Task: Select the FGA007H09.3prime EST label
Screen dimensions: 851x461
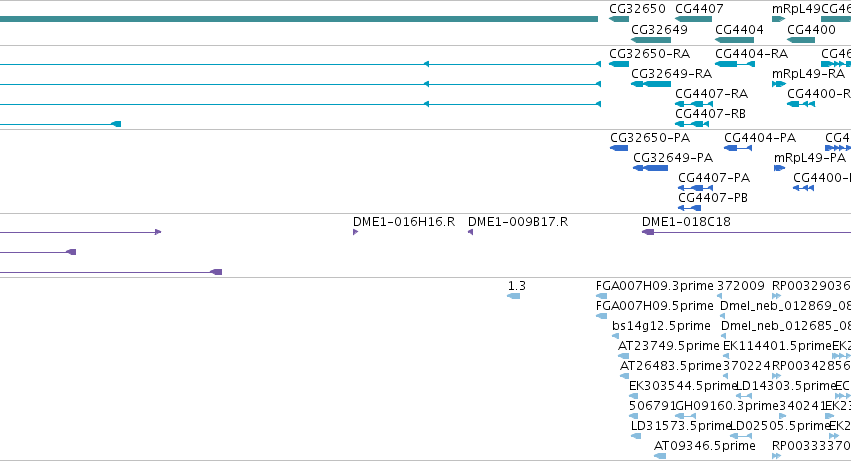Action: (655, 286)
